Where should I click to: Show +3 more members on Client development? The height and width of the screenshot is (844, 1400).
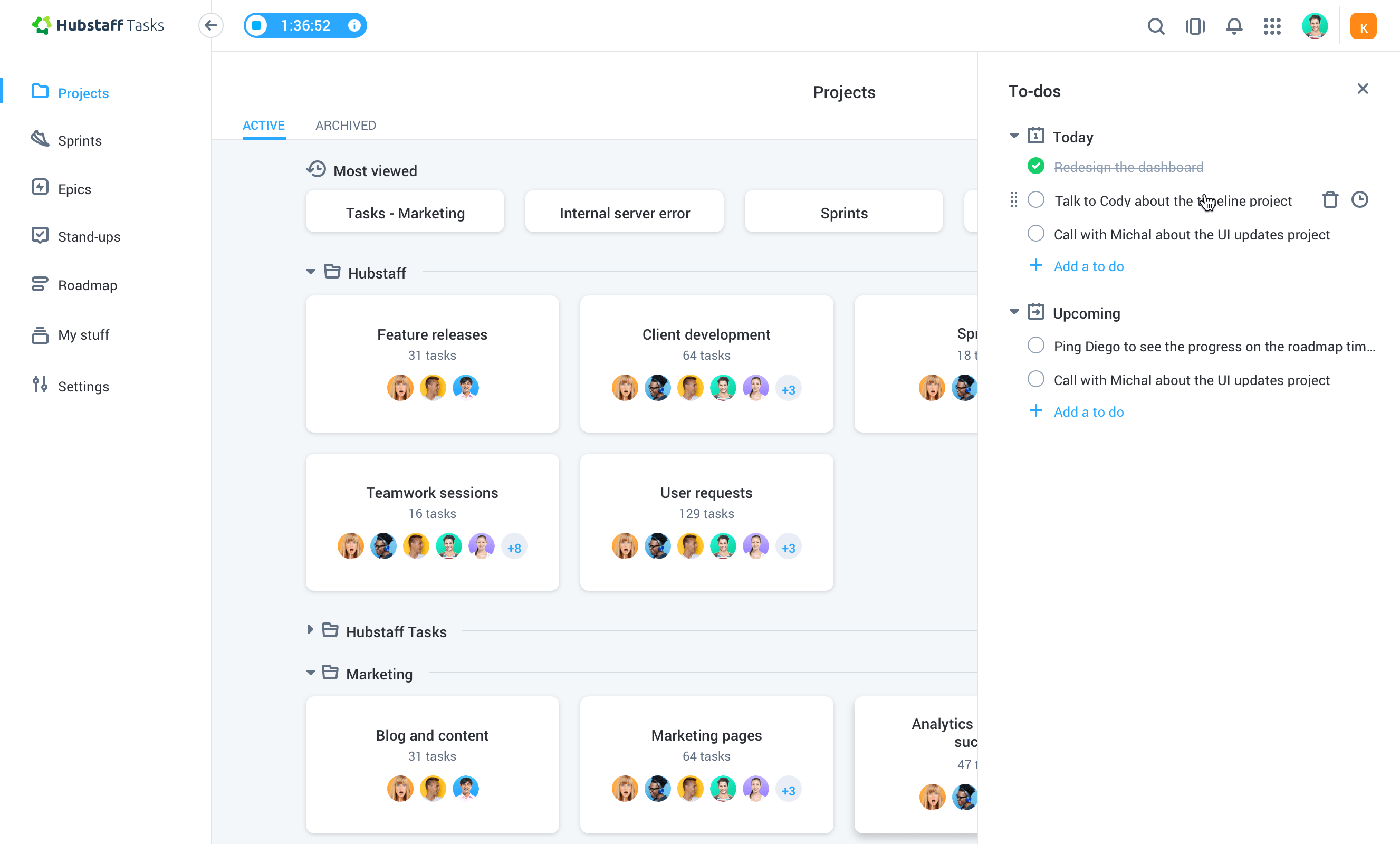[x=788, y=389]
